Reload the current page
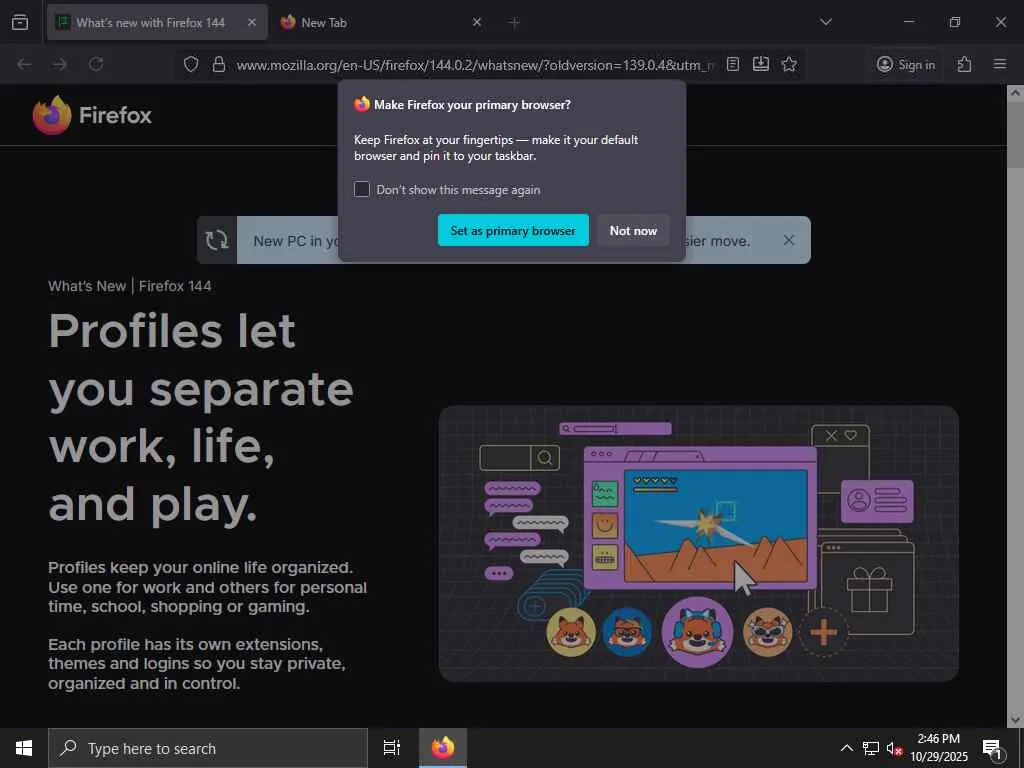Viewport: 1024px width, 768px height. pos(96,64)
